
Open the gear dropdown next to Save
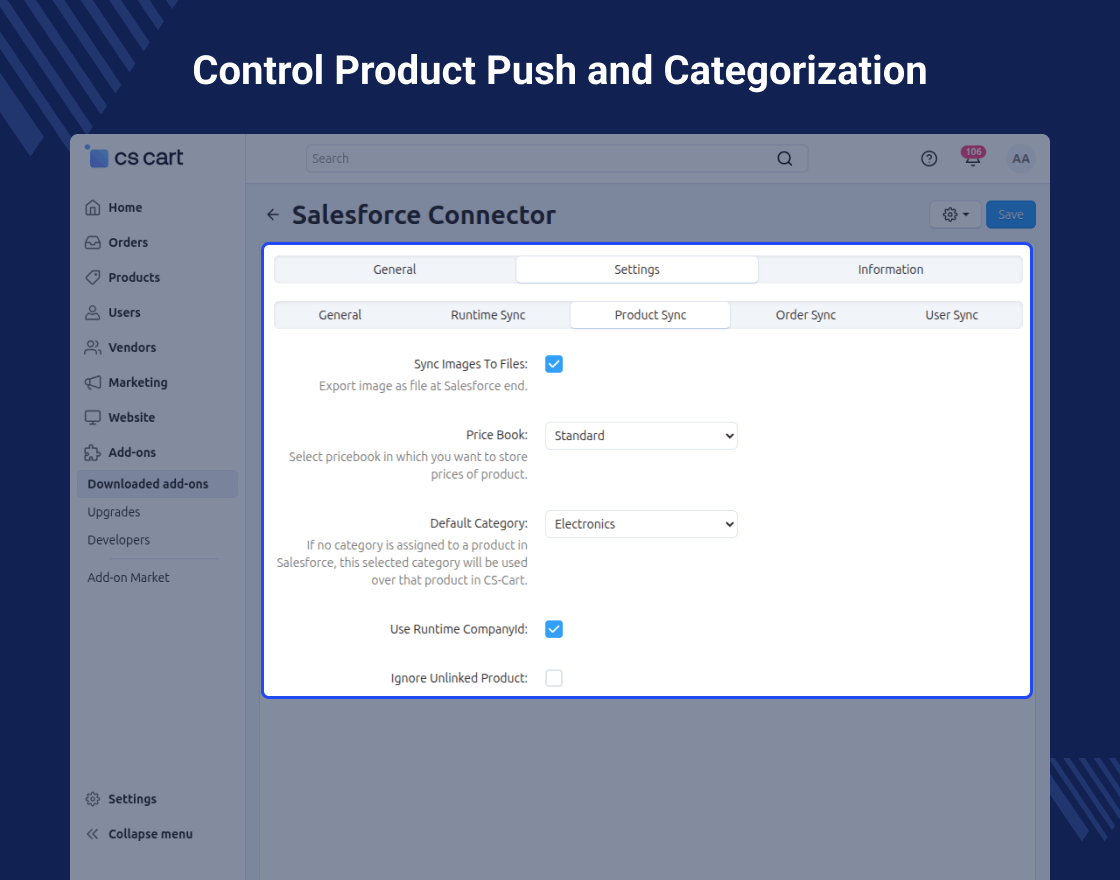point(955,214)
